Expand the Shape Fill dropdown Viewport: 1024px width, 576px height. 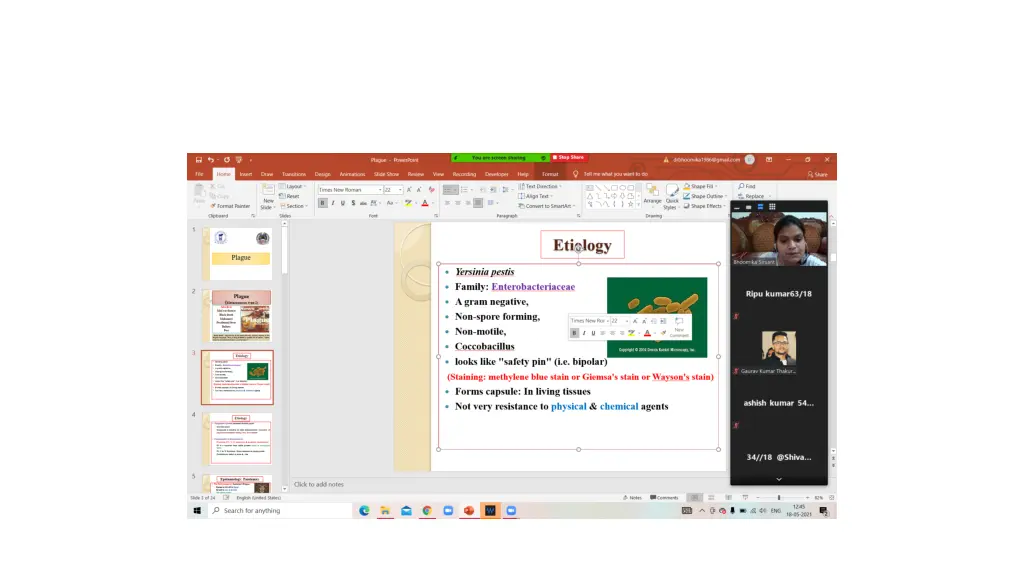703,186
